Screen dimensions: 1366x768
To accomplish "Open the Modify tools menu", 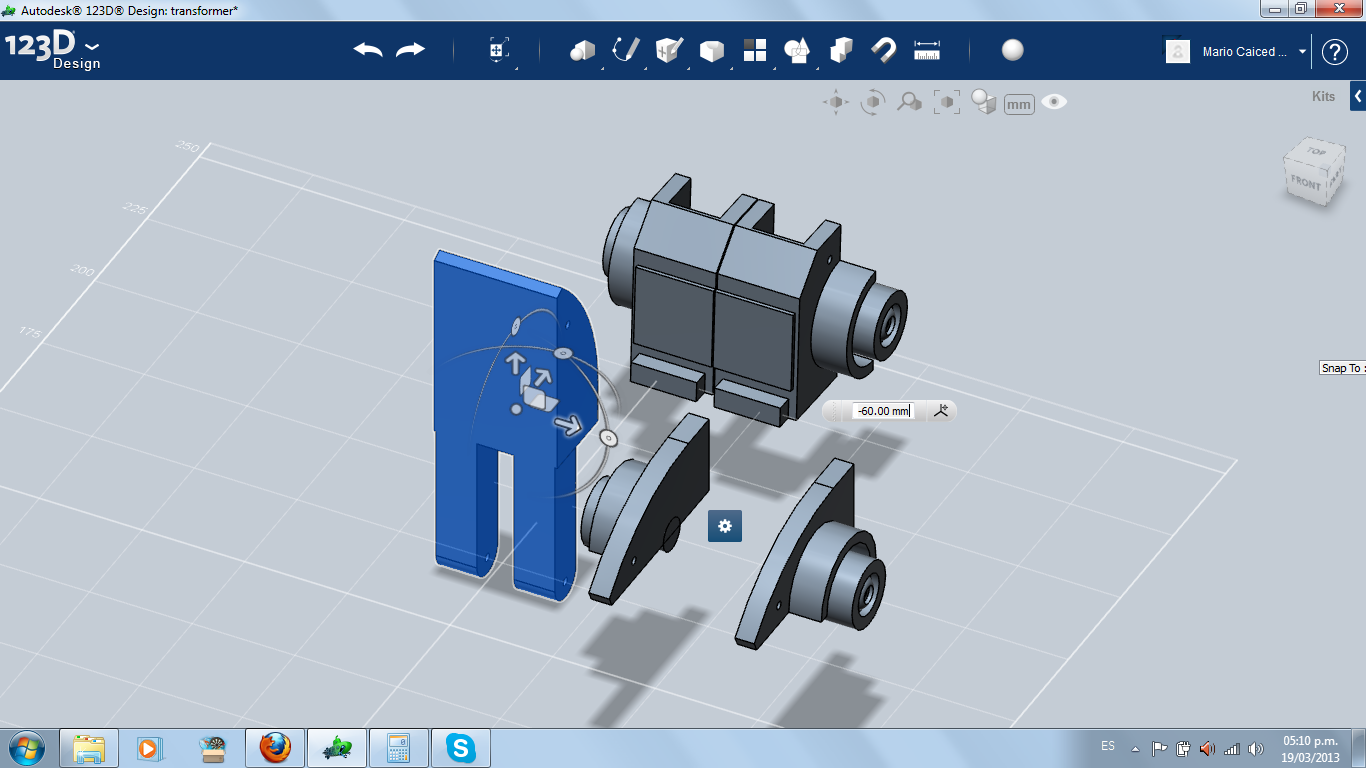I will (x=711, y=51).
